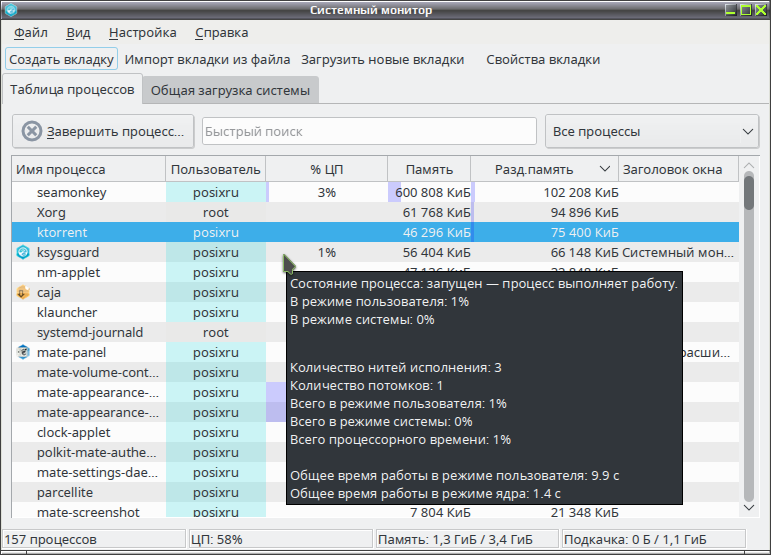
Task: Open the Справка menu
Action: pyautogui.click(x=221, y=33)
